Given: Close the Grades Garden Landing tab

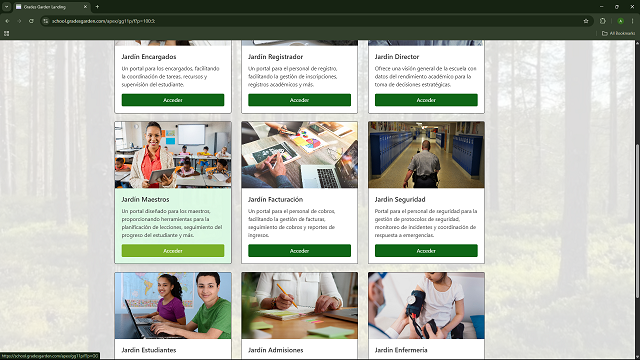Looking at the screenshot, I should pos(85,7).
